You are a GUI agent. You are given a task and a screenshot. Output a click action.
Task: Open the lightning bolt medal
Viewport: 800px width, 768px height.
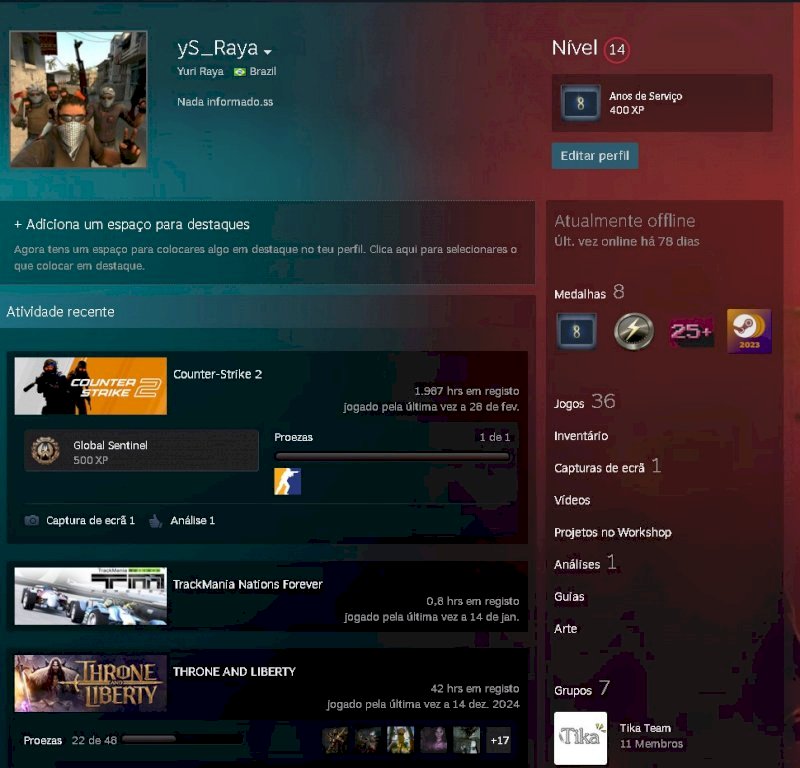634,332
